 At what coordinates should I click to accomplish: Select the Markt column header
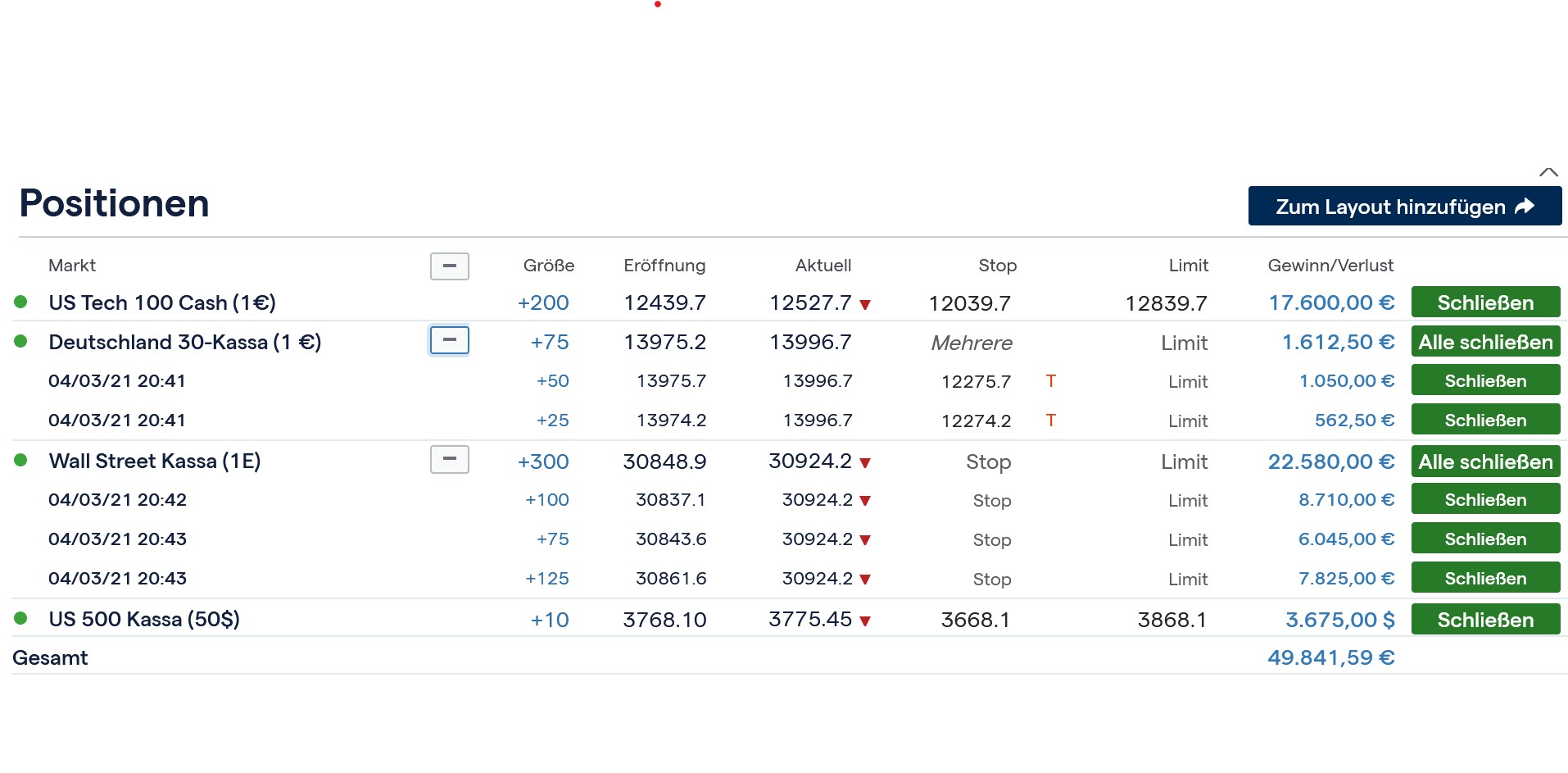72,265
